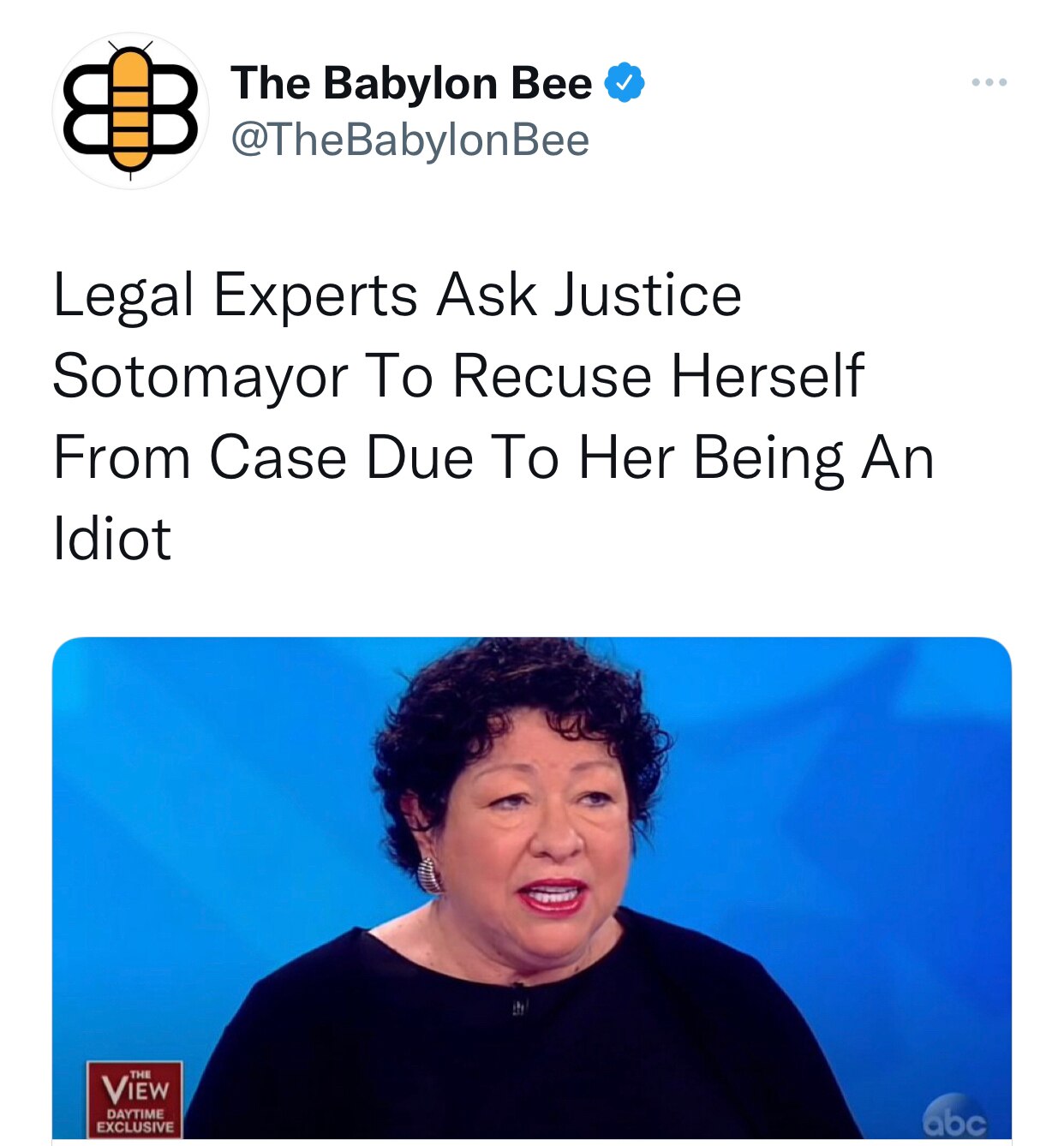The image size is (1064, 1146).
Task: Open the three-dot more options menu
Action: click(x=989, y=83)
